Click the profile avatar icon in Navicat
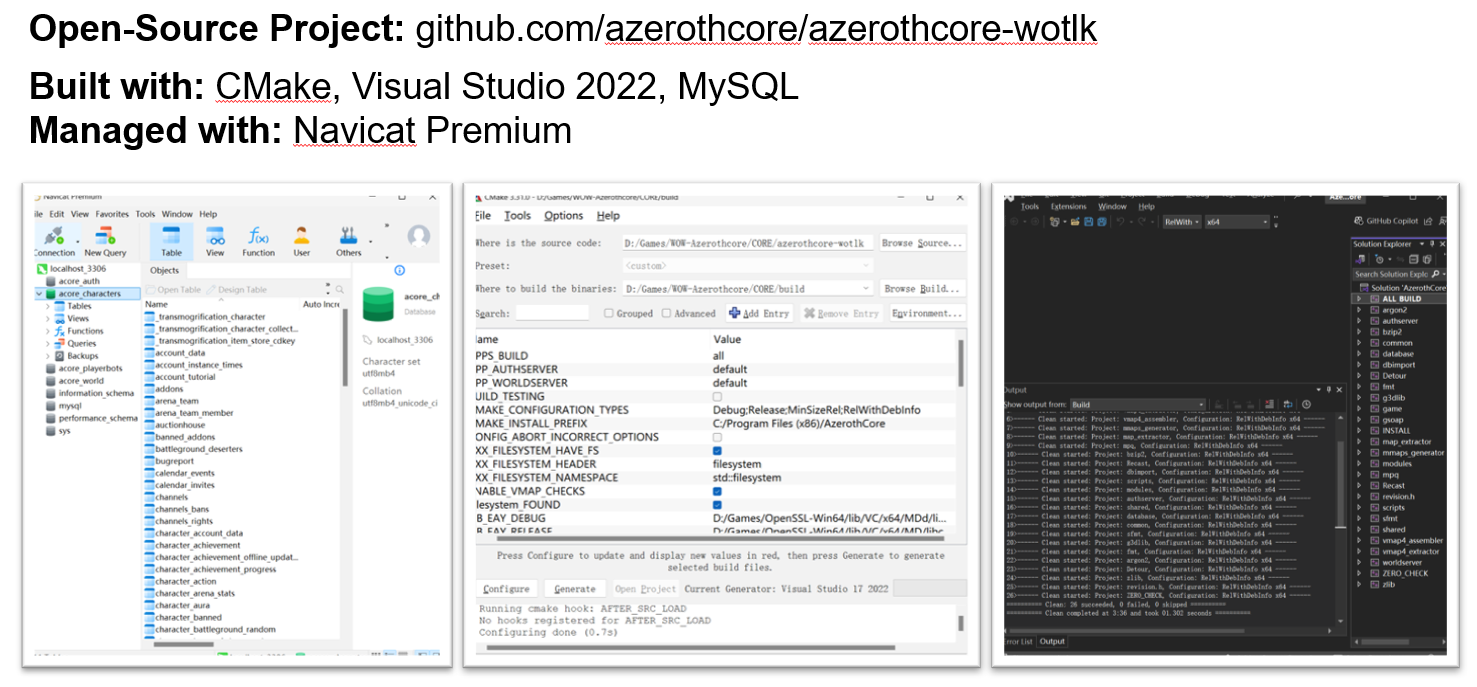1477x687 pixels. [x=419, y=236]
